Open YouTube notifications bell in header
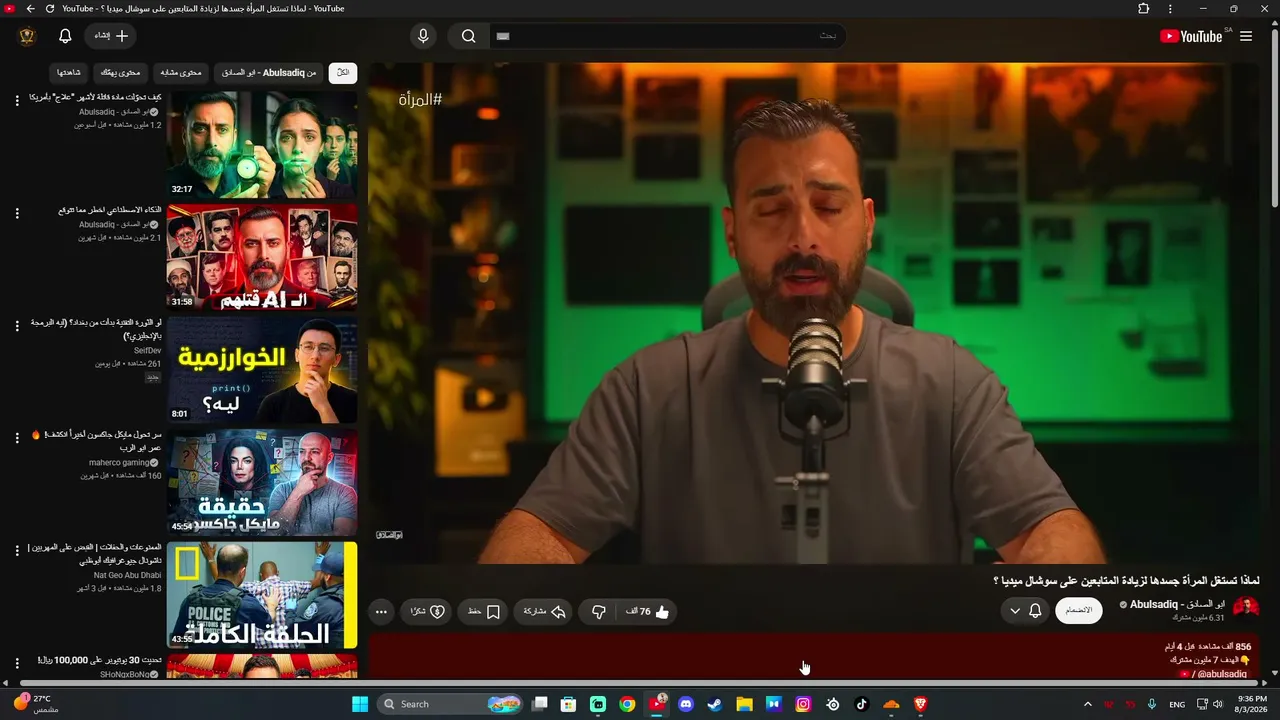The height and width of the screenshot is (720, 1280). click(65, 36)
